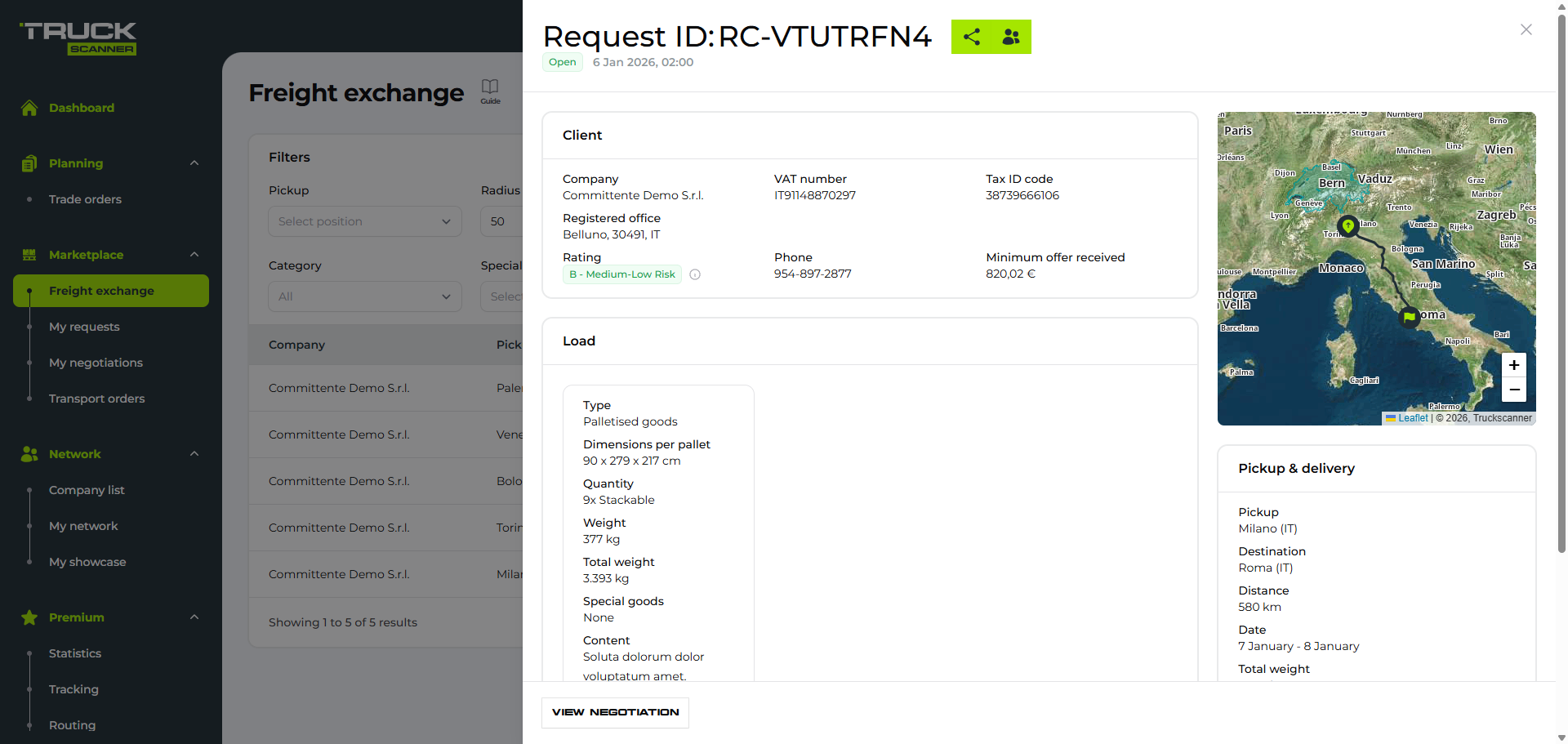Collapse the Marketplace section
This screenshot has width=1568, height=744.
click(x=194, y=255)
